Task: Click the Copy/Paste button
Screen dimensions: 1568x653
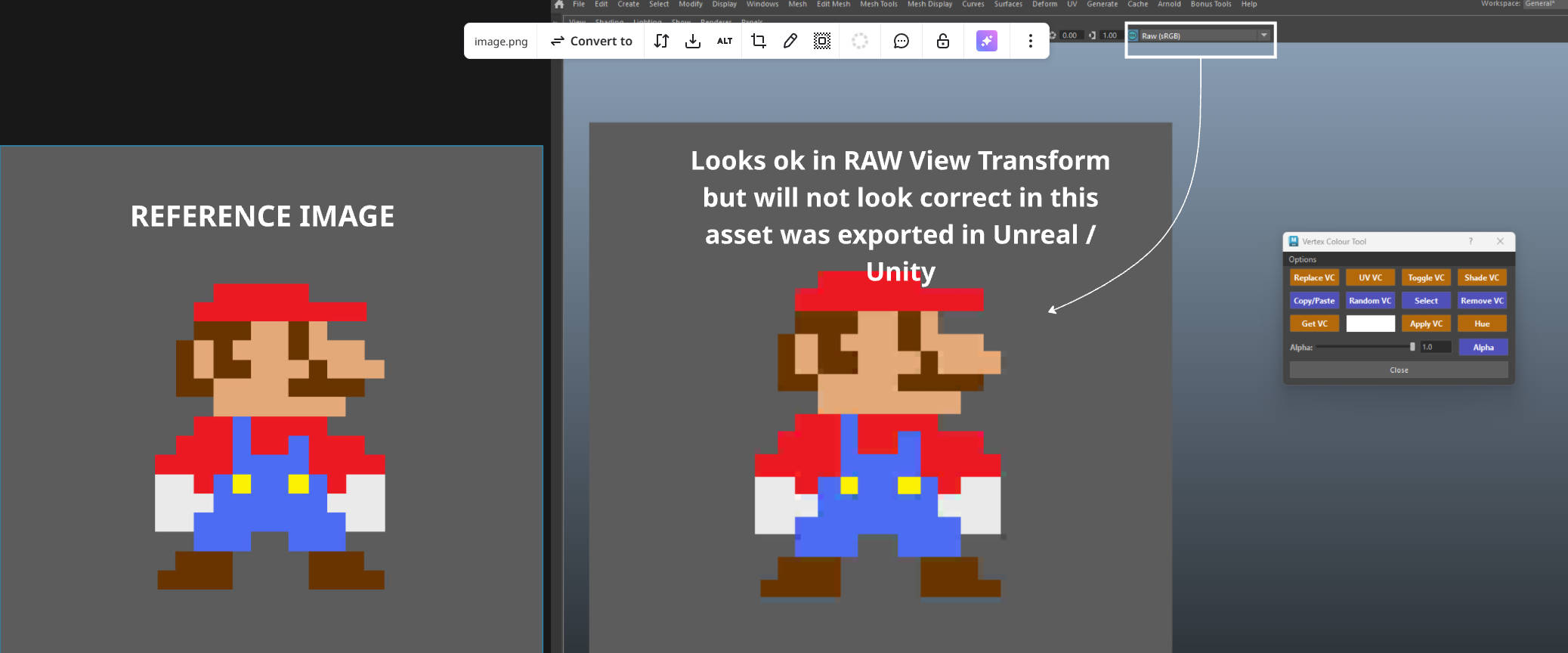Action: (x=1314, y=301)
